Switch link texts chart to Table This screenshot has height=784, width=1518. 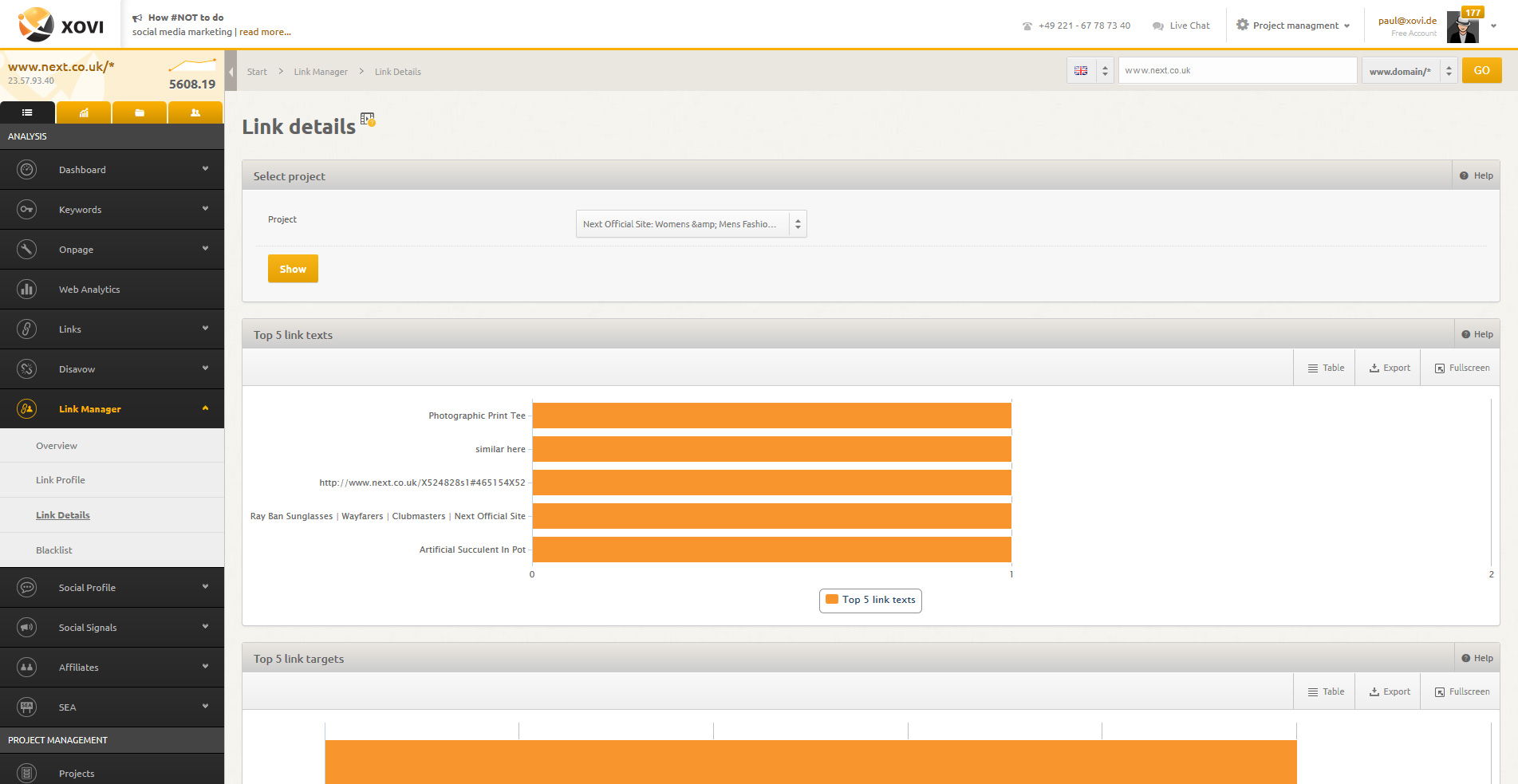click(x=1326, y=368)
